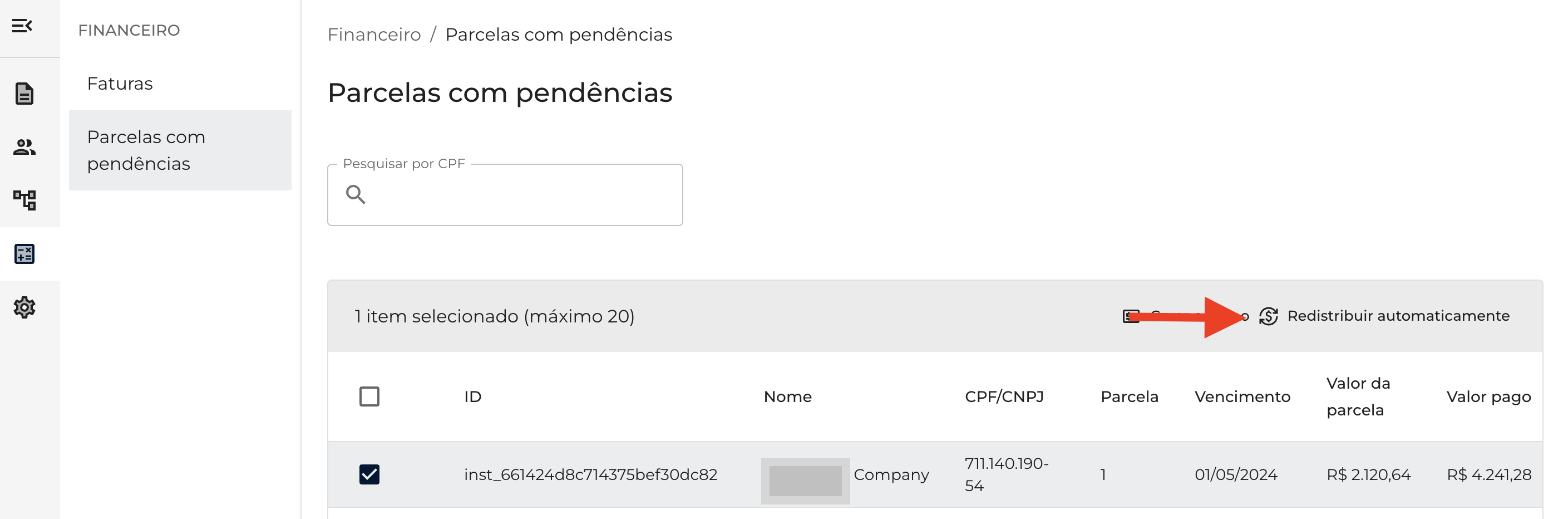Screen dimensions: 1568x519
Task: Open Faturas in the Financeiro menu
Action: coord(120,84)
